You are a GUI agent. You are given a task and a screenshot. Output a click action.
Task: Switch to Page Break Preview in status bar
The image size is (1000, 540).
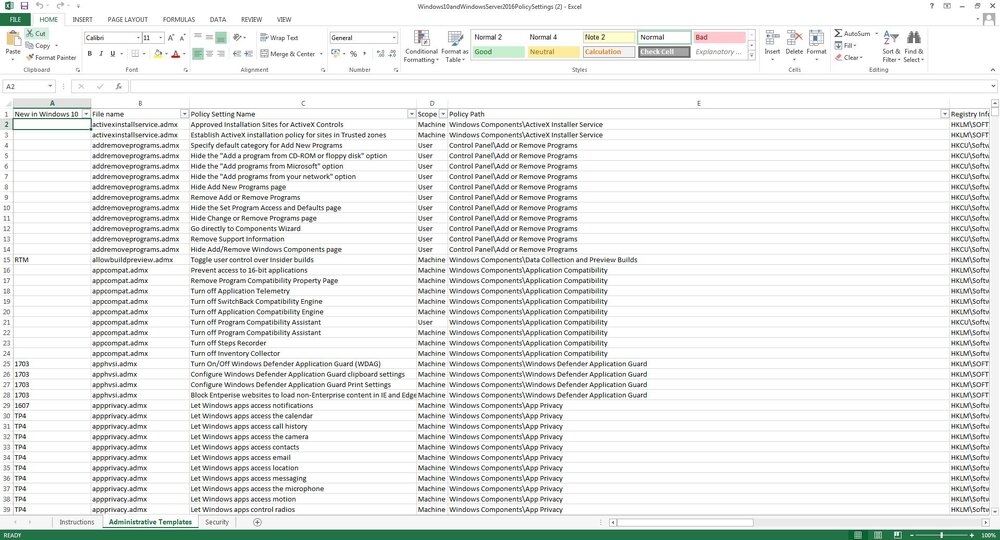point(897,535)
